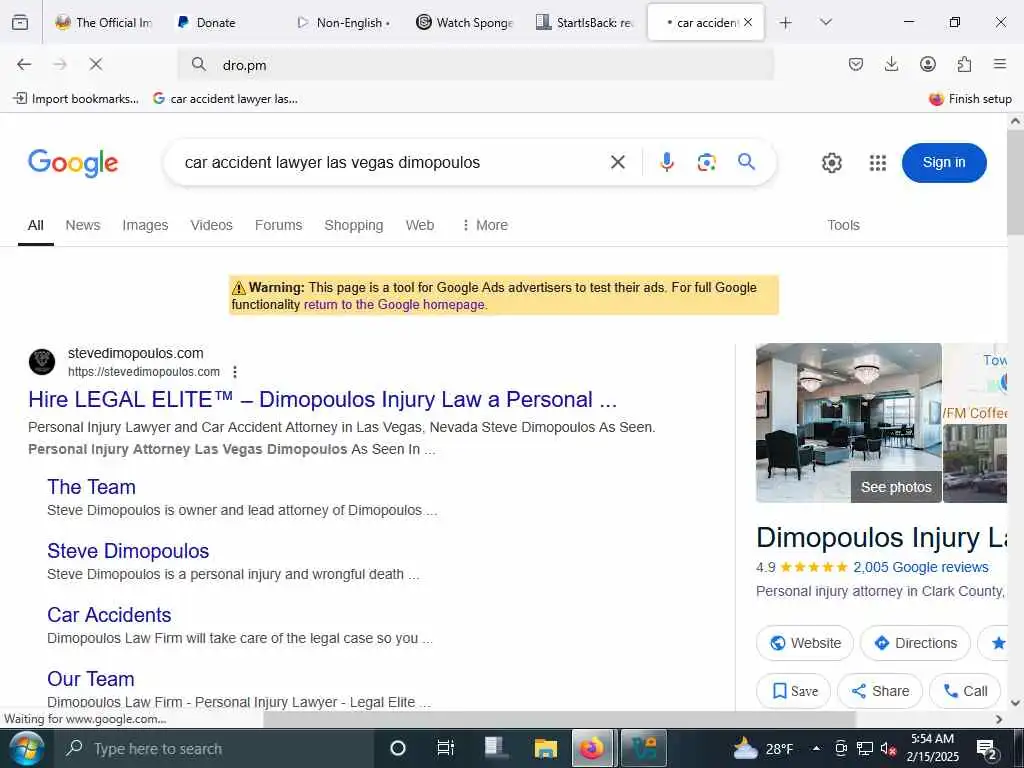Open Task View on the taskbar
Viewport: 1024px width, 768px height.
pyautogui.click(x=445, y=748)
